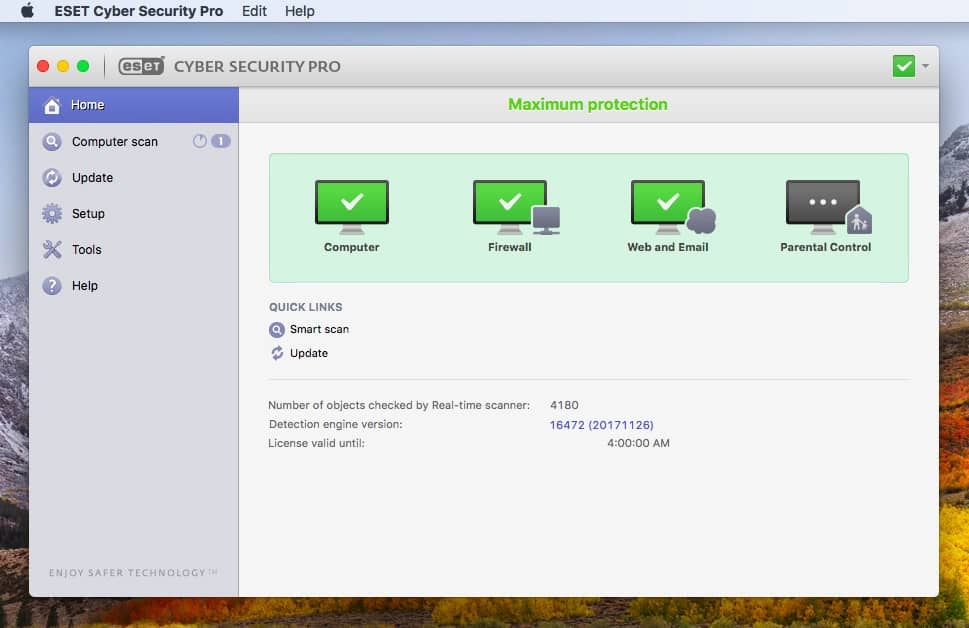The width and height of the screenshot is (969, 628).
Task: Click the green protection status checkmark badge
Action: coord(903,65)
